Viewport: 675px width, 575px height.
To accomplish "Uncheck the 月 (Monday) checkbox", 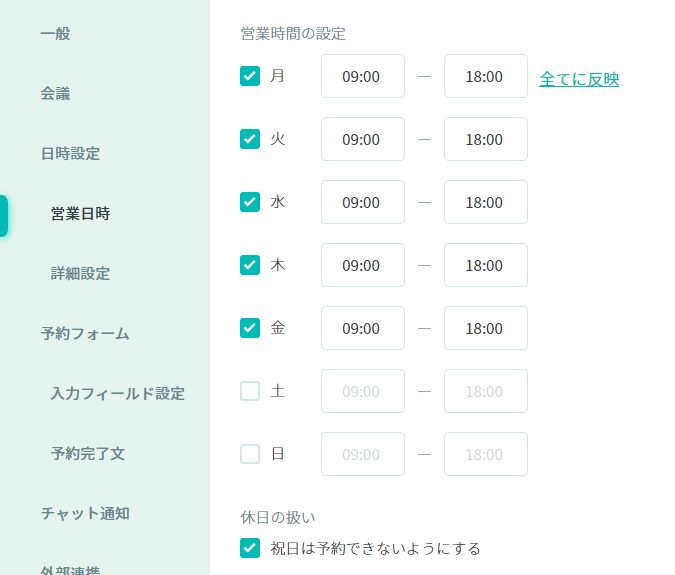I will coord(250,76).
